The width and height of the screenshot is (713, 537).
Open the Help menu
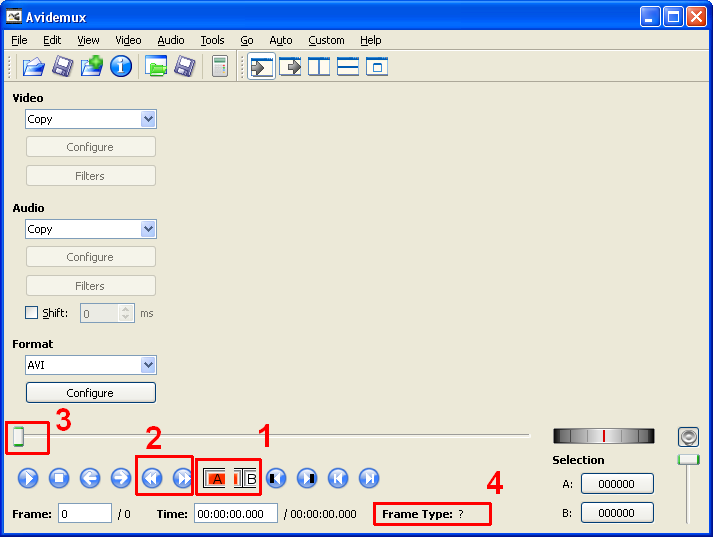[x=371, y=40]
